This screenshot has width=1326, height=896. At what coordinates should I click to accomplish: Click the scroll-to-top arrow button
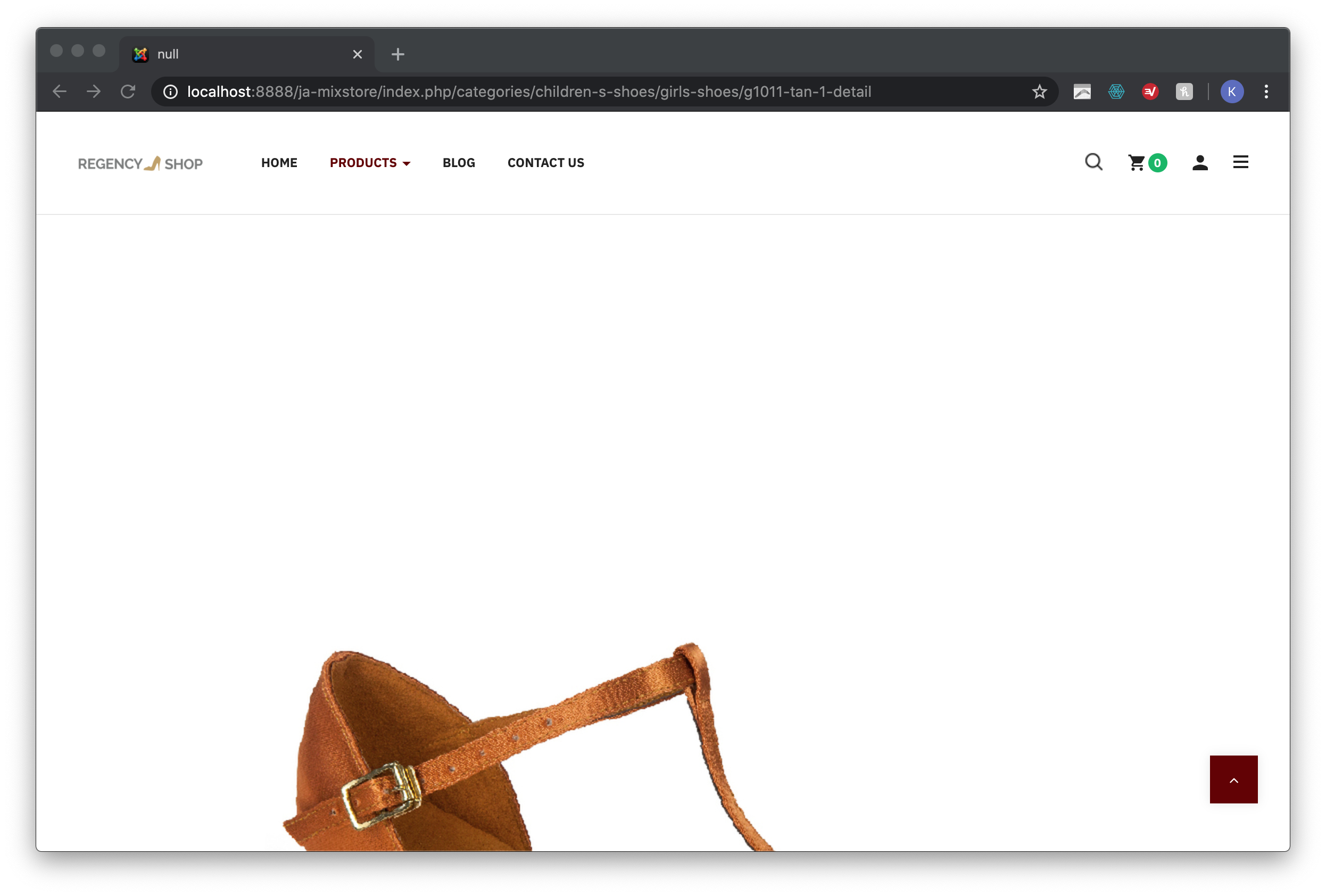tap(1233, 779)
